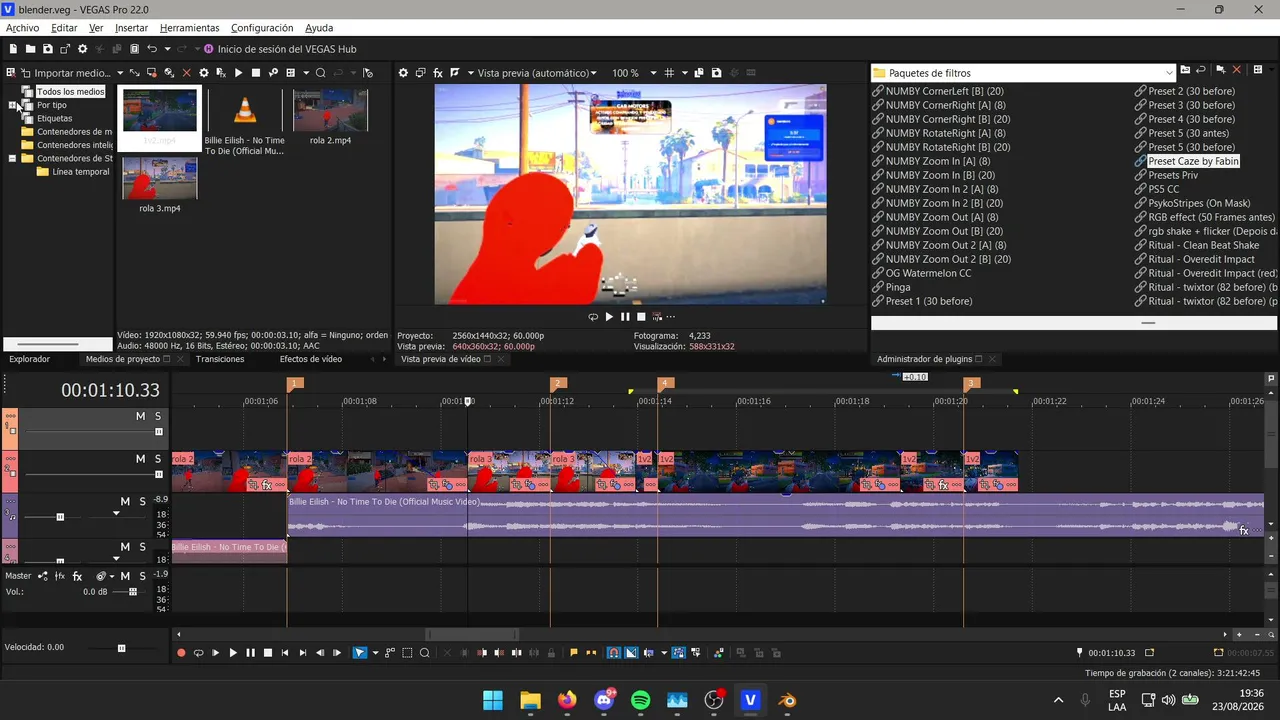Screen dimensions: 1280x720
Task: Save the preview snapshot to file
Action: (x=716, y=73)
